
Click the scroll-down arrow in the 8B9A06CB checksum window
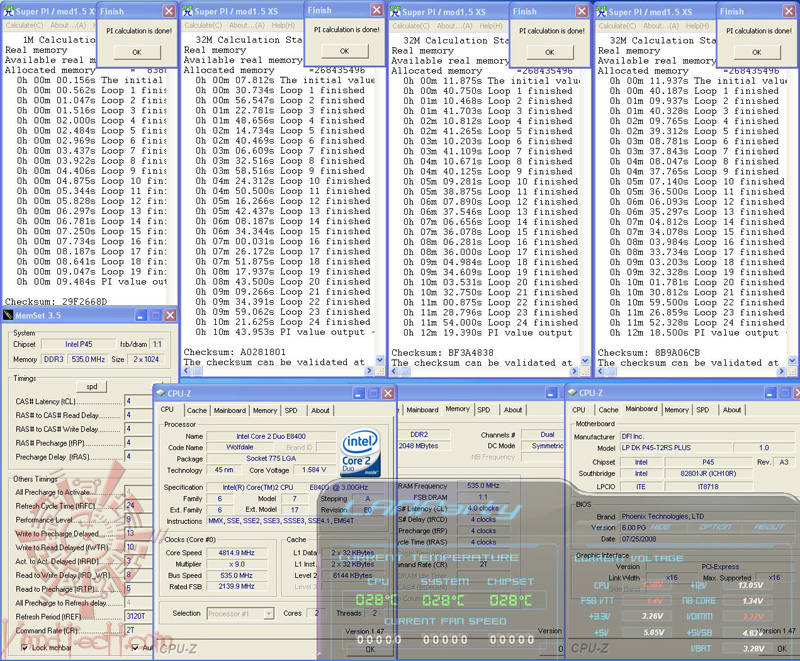tap(792, 360)
